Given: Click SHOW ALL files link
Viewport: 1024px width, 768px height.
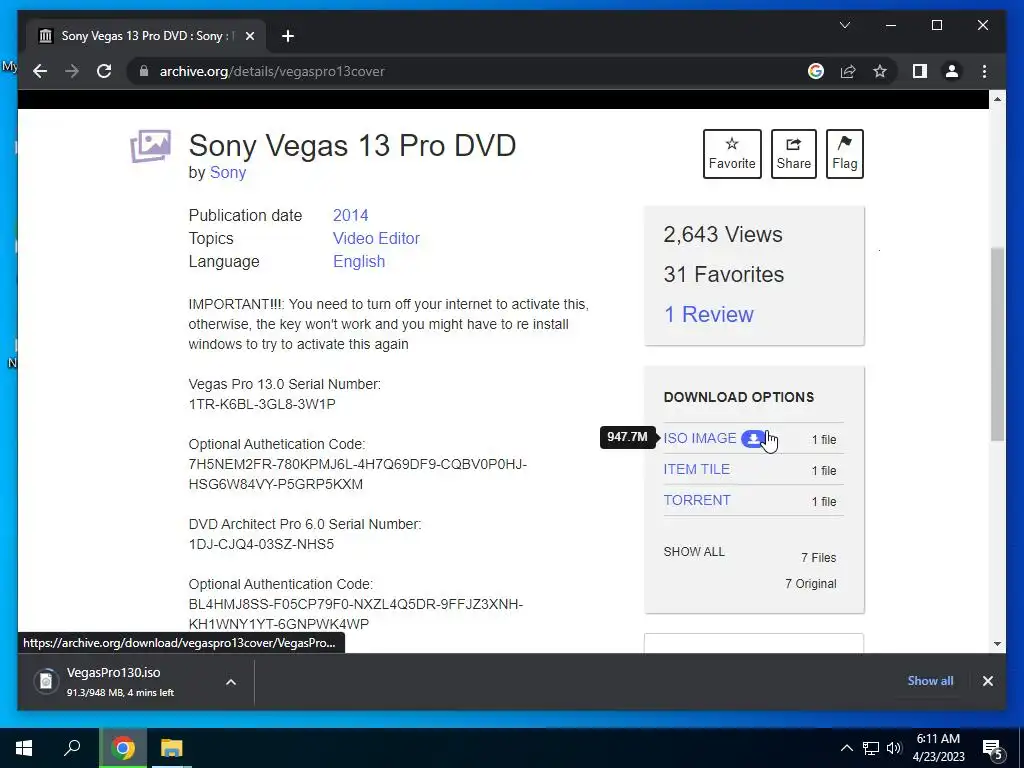Looking at the screenshot, I should click(694, 552).
